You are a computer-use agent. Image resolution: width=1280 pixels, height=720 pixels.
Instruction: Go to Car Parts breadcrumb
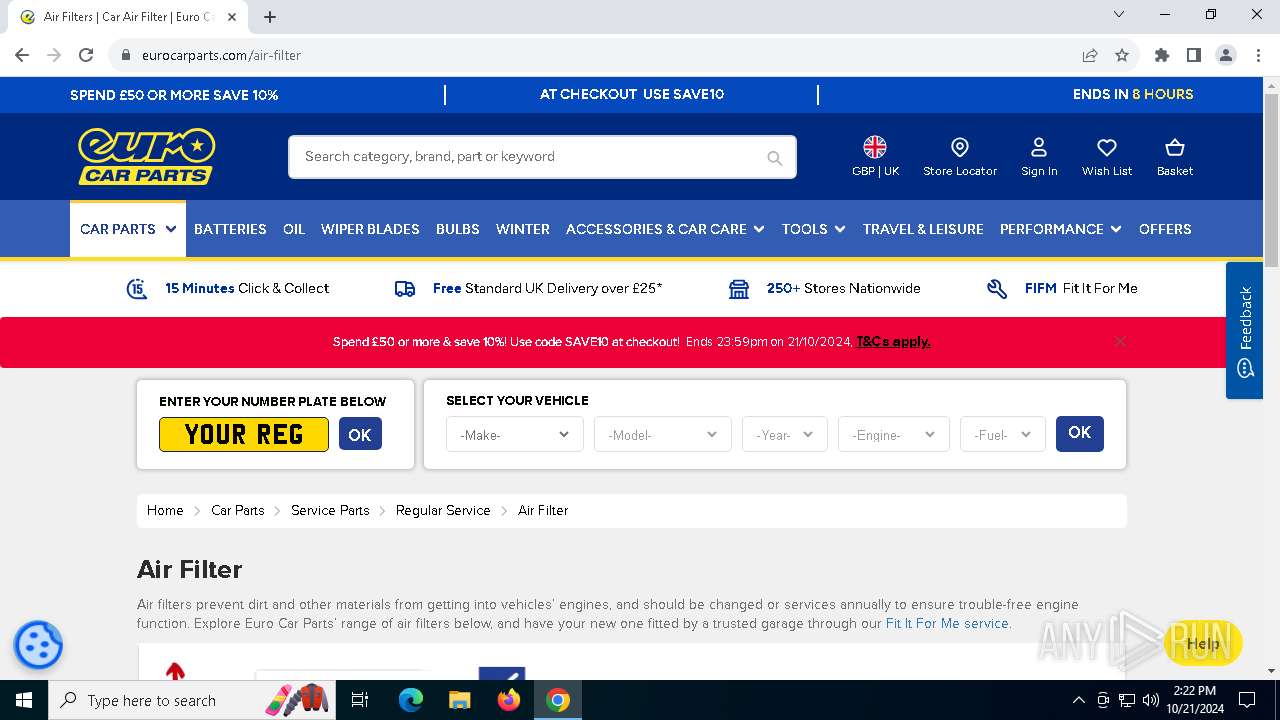click(x=238, y=510)
